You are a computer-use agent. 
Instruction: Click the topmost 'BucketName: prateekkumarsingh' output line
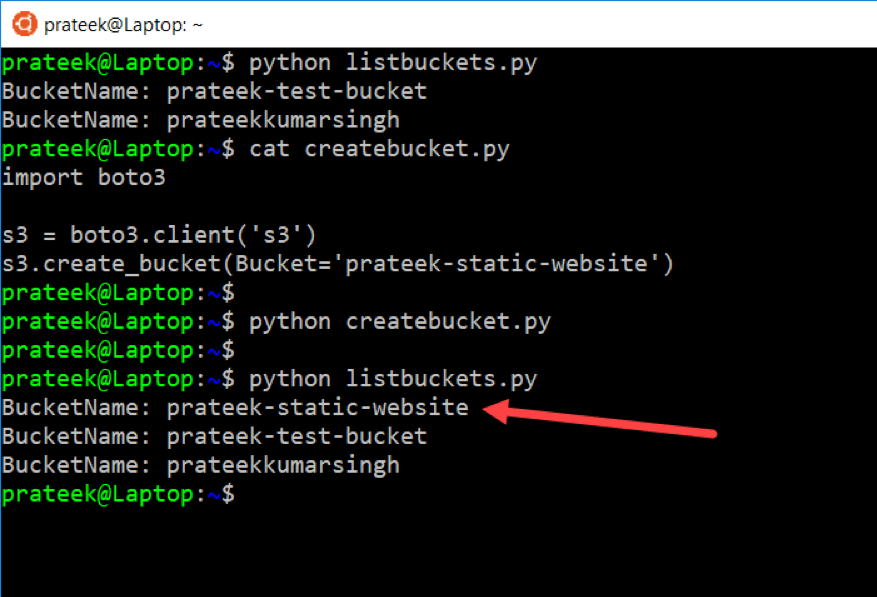200,120
